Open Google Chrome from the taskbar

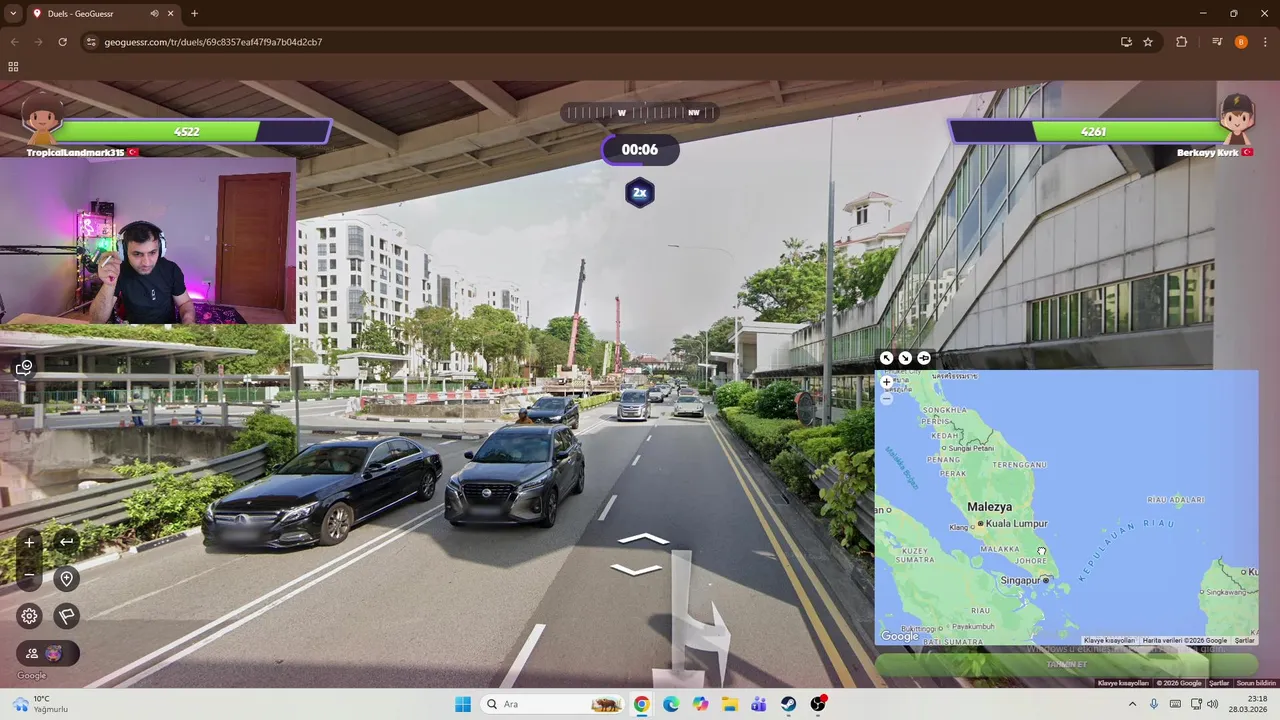[642, 704]
